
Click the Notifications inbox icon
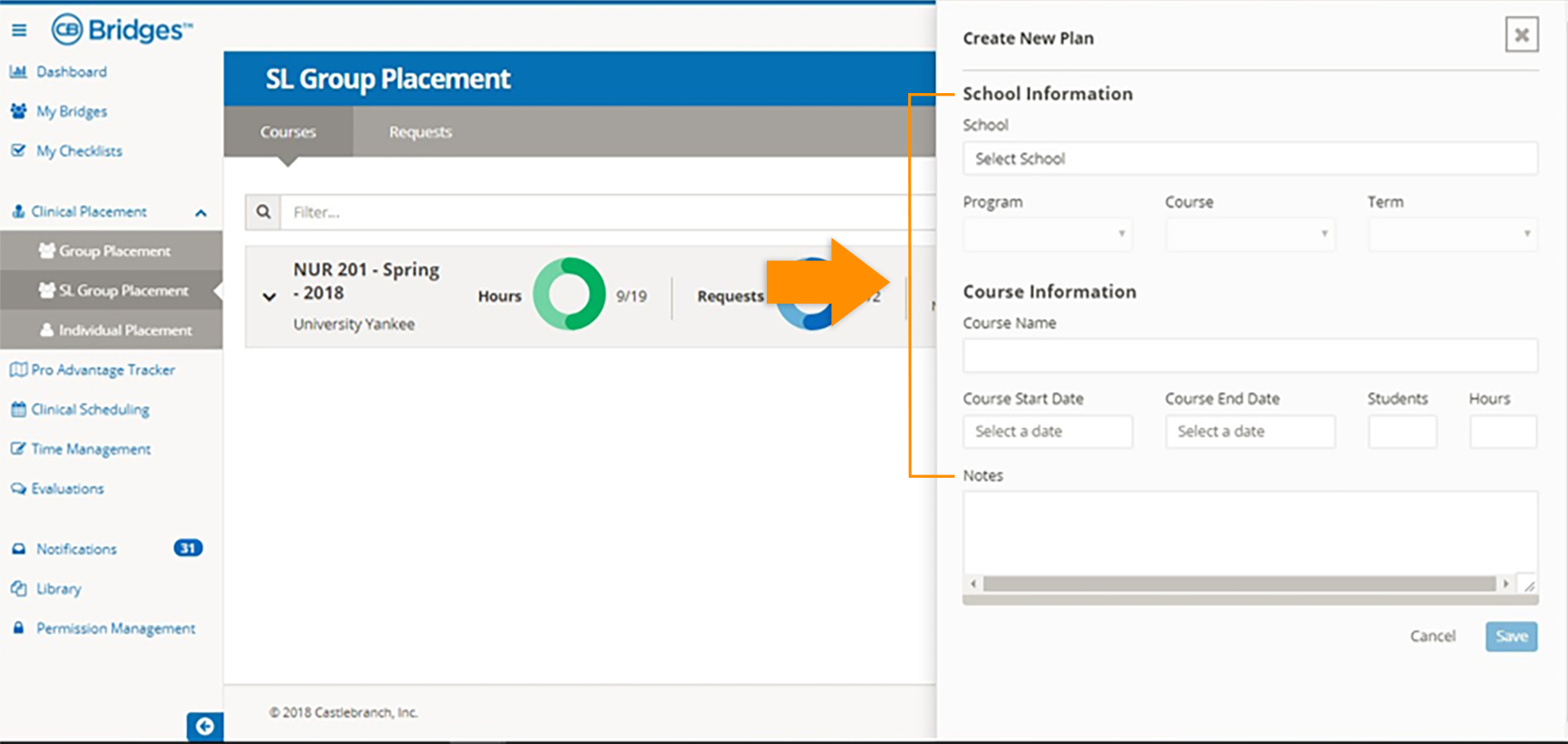coord(18,549)
